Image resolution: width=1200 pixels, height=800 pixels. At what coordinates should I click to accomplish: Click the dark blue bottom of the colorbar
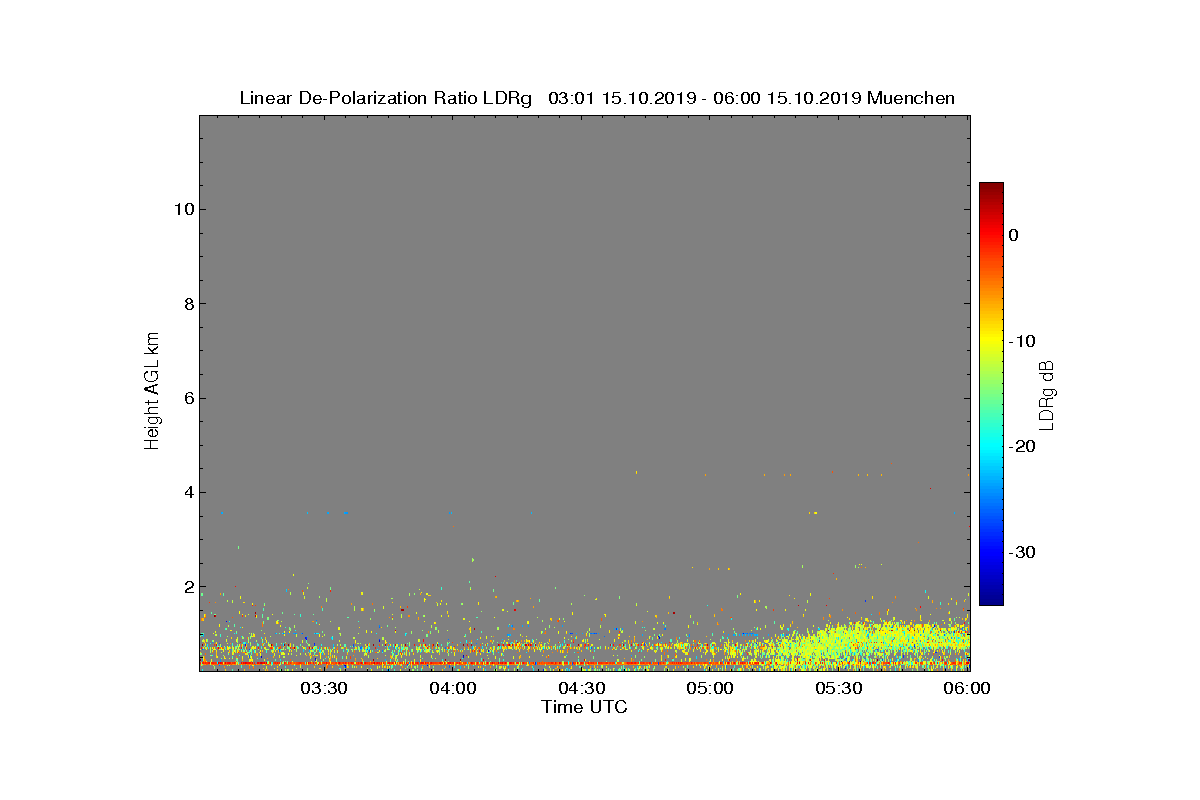[991, 597]
